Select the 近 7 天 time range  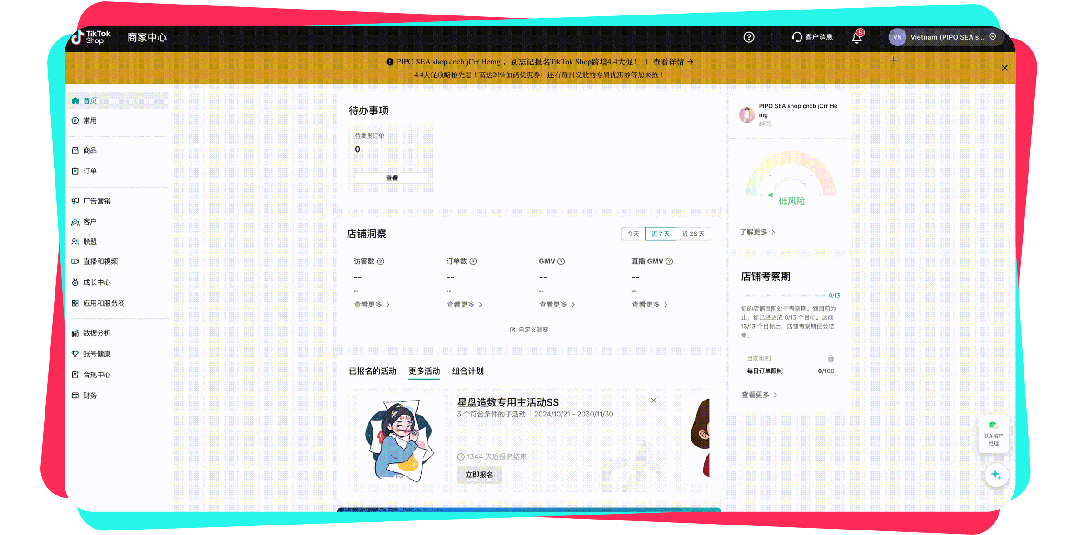click(x=660, y=234)
